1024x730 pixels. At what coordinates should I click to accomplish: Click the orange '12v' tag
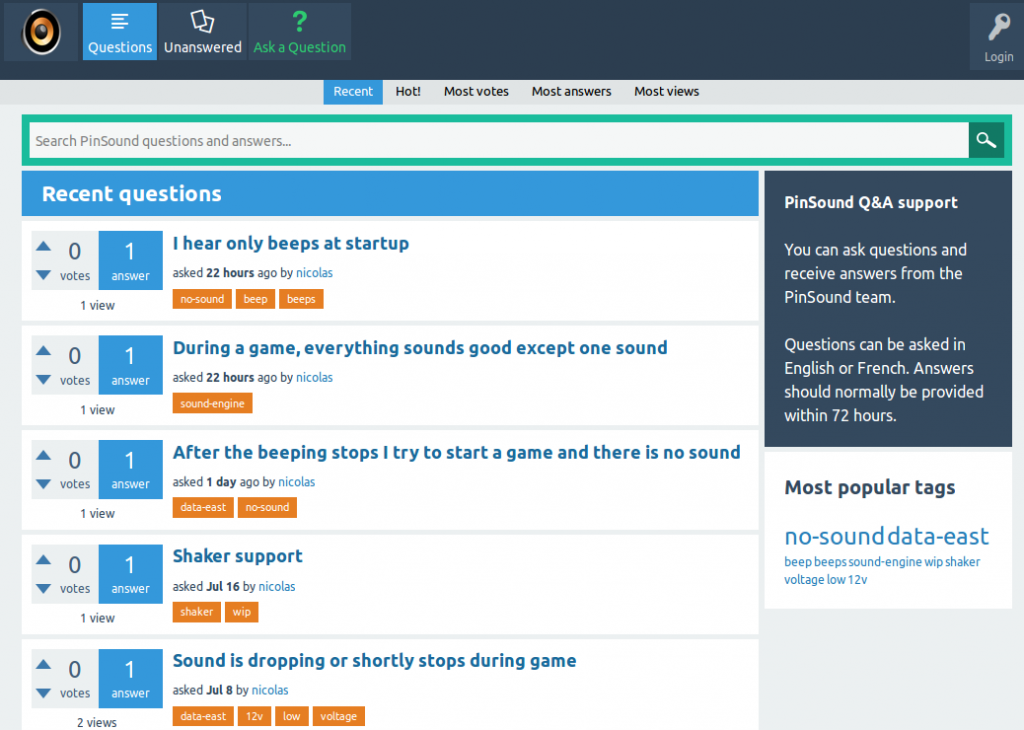tap(254, 716)
